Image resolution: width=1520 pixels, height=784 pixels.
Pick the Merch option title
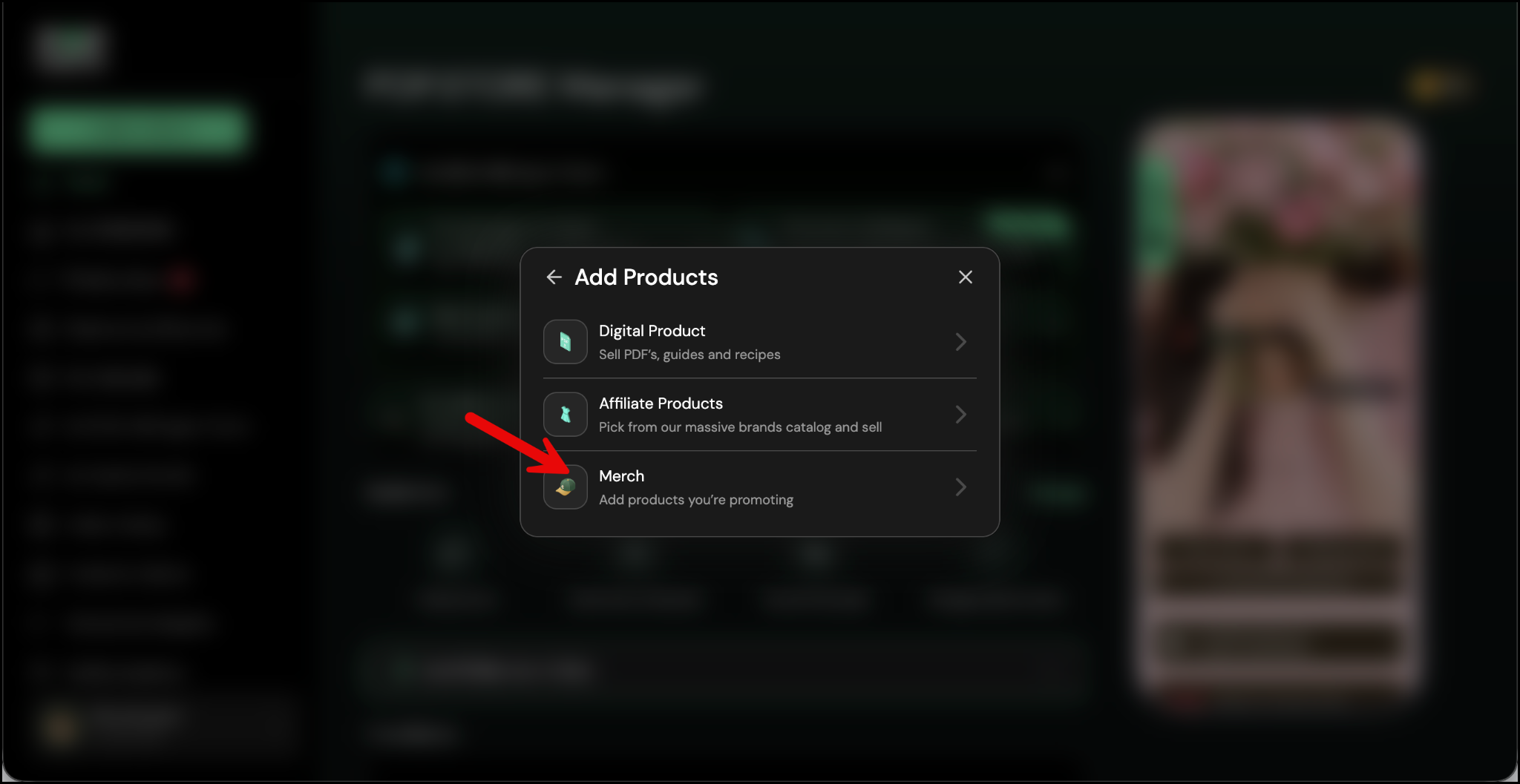click(x=621, y=476)
